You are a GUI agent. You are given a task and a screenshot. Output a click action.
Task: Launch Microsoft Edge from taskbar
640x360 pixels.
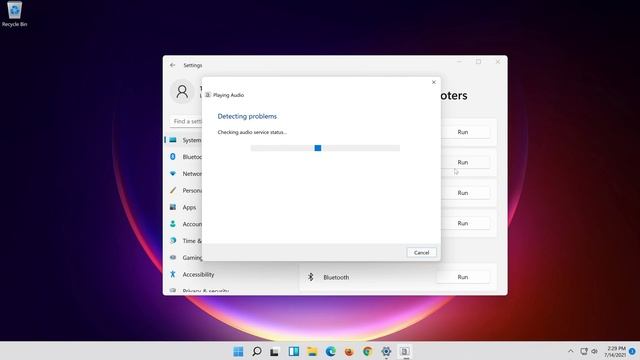tap(330, 351)
